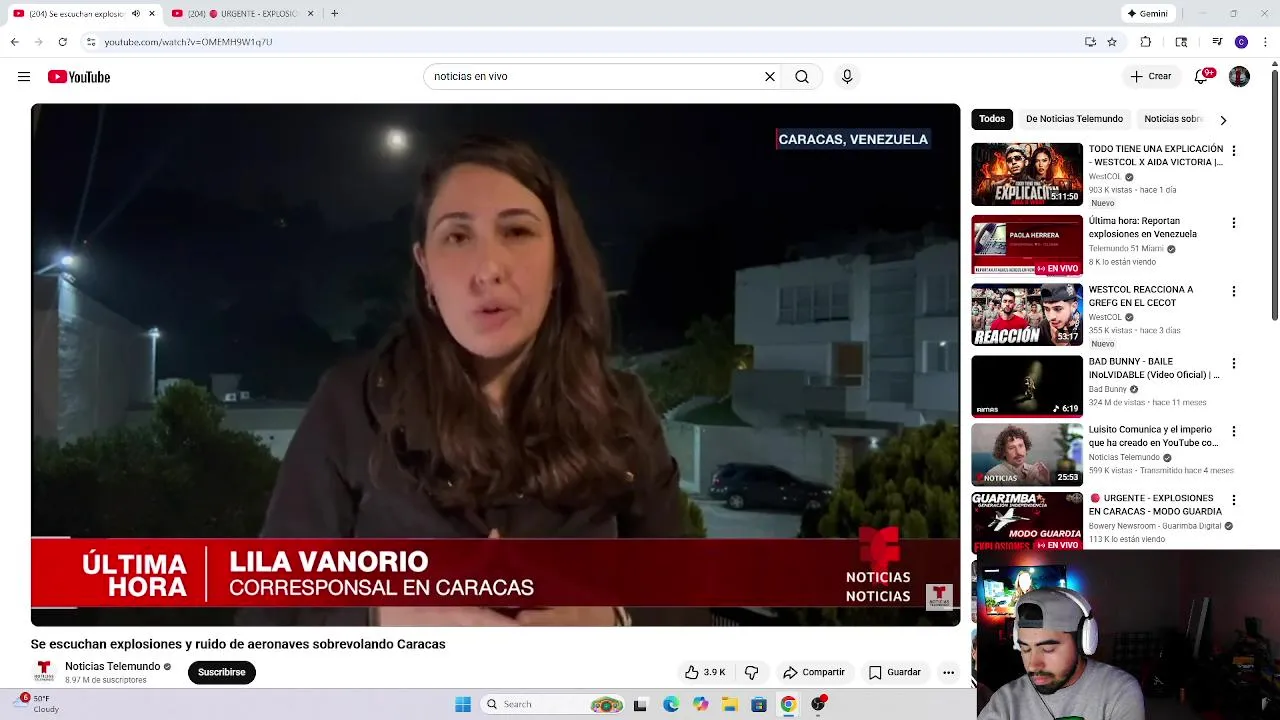Click the Windows taskbar Search box
The image size is (1280, 720).
point(553,704)
